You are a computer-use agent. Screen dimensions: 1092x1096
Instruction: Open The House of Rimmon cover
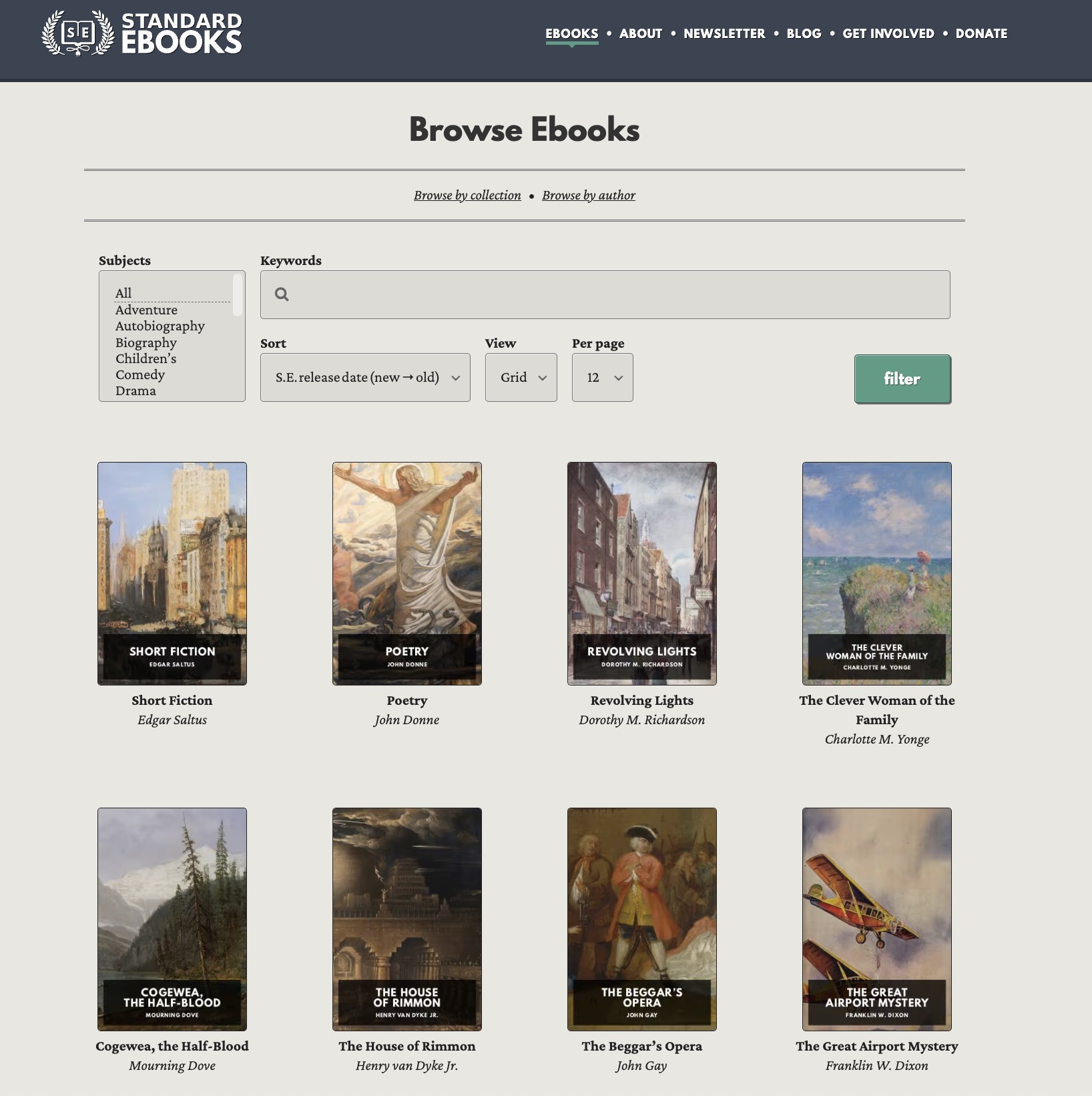click(407, 919)
